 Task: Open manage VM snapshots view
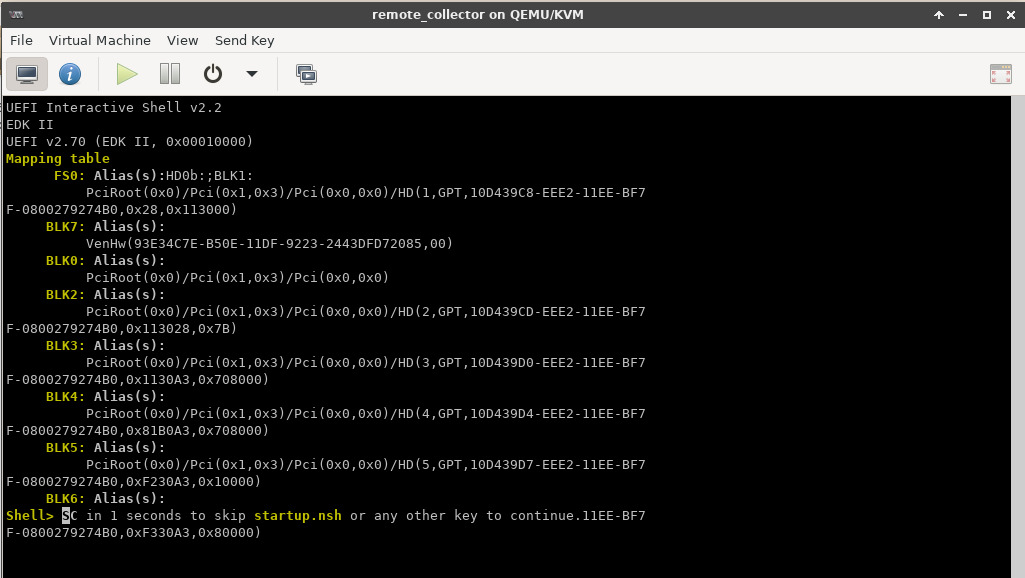306,74
